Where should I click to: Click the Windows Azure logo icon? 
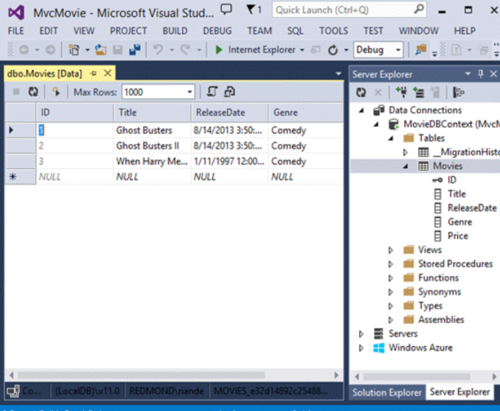click(379, 348)
